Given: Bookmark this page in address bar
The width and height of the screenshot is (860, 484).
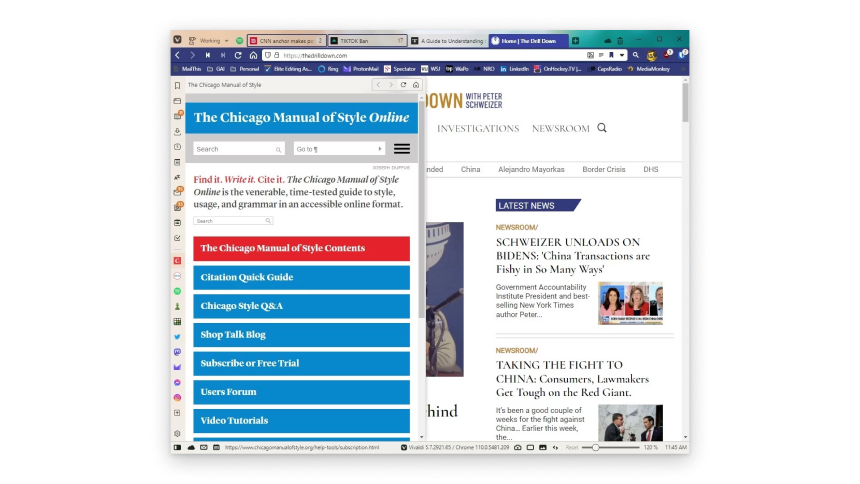Looking at the screenshot, I should pyautogui.click(x=611, y=55).
